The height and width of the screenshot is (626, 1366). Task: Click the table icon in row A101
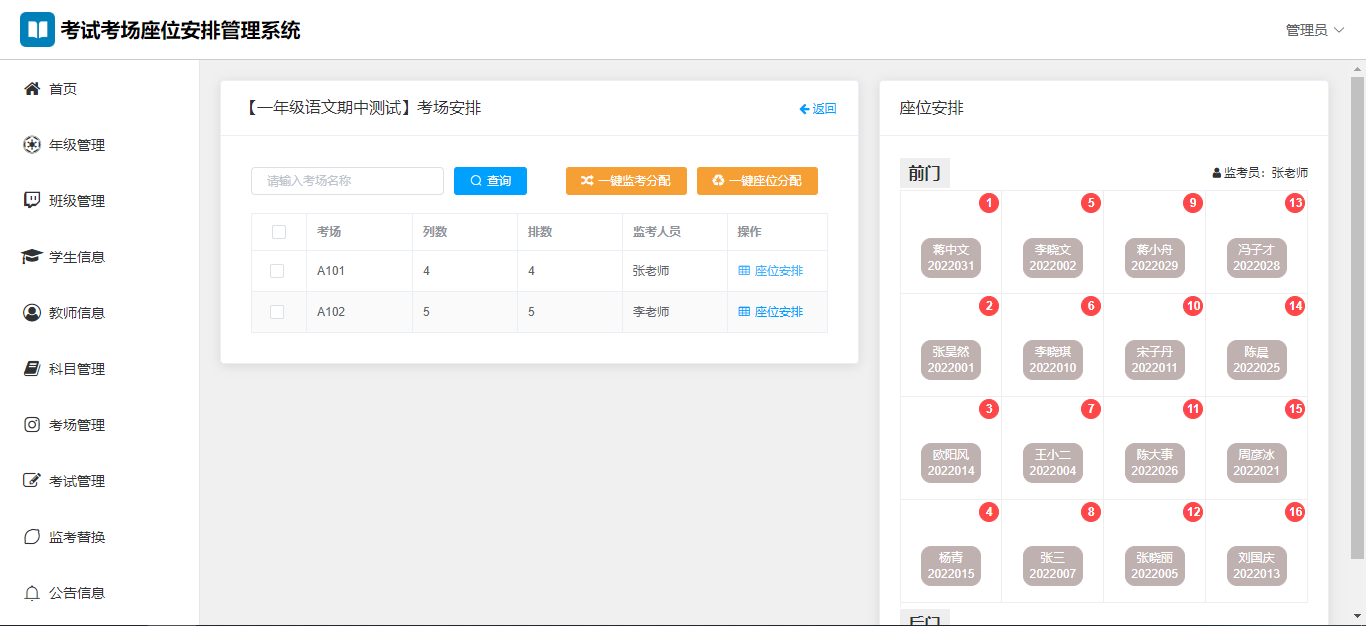click(744, 271)
